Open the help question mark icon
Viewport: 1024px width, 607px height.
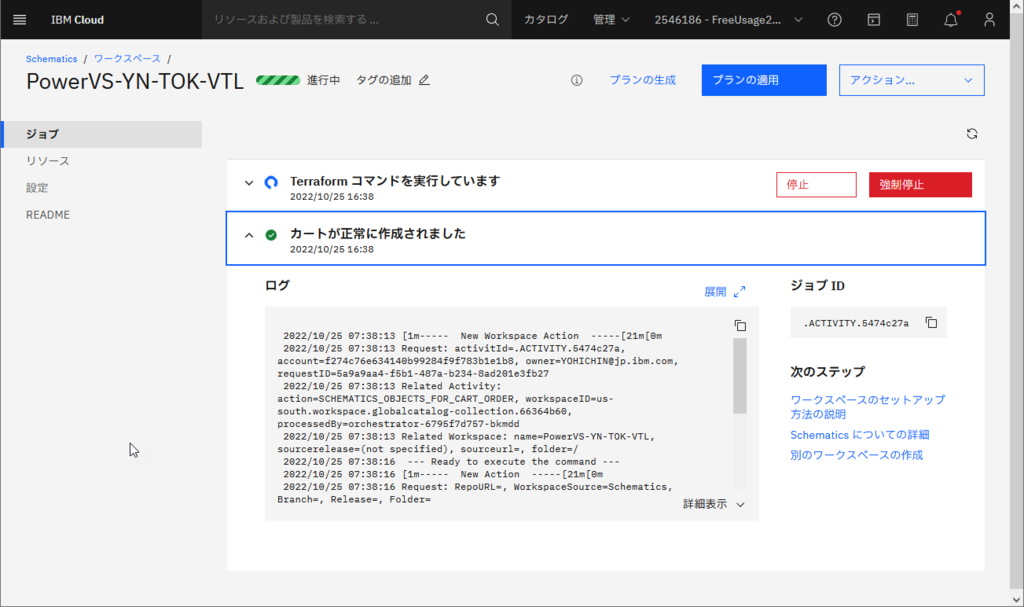coord(834,20)
